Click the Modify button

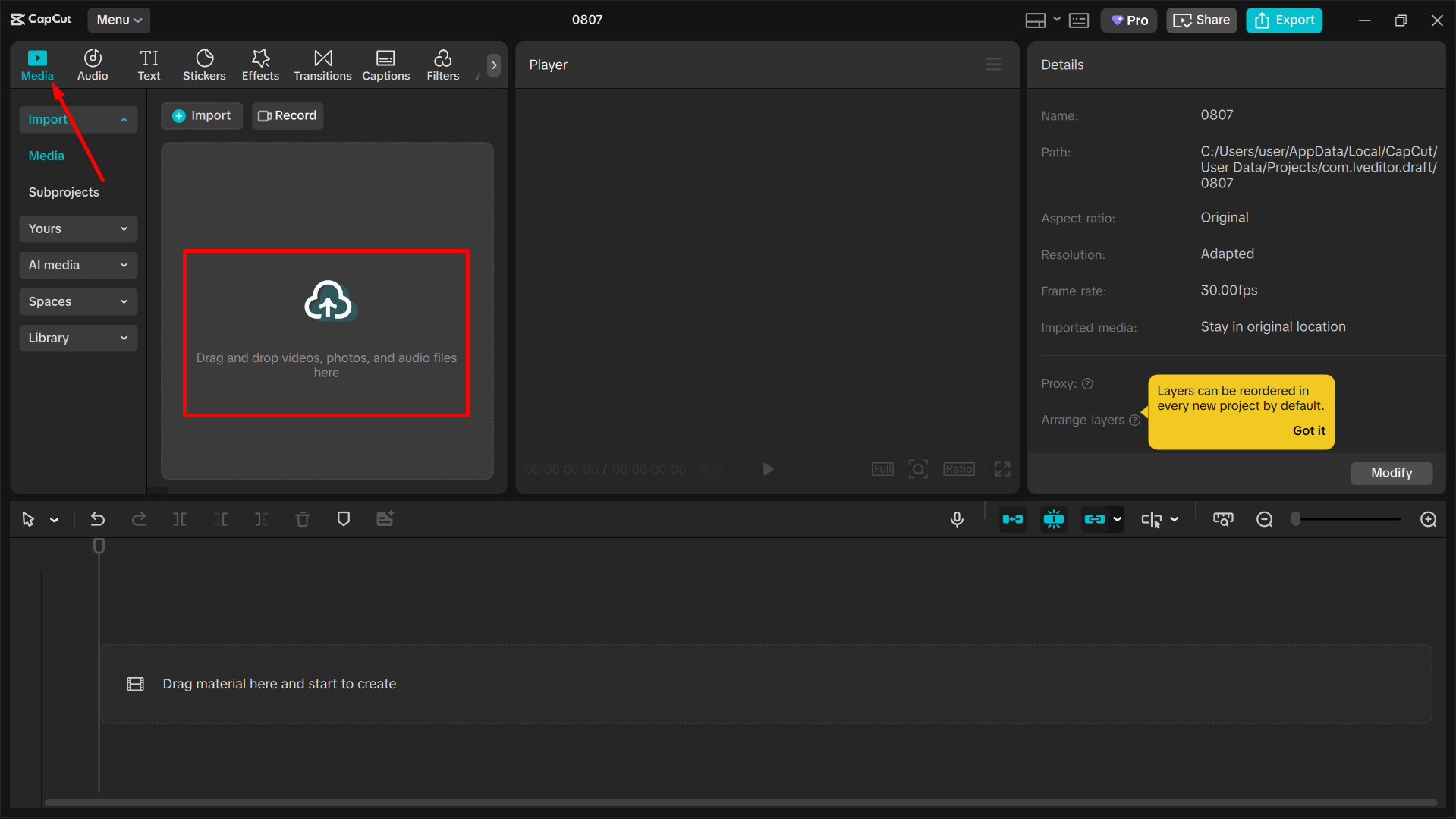tap(1392, 473)
